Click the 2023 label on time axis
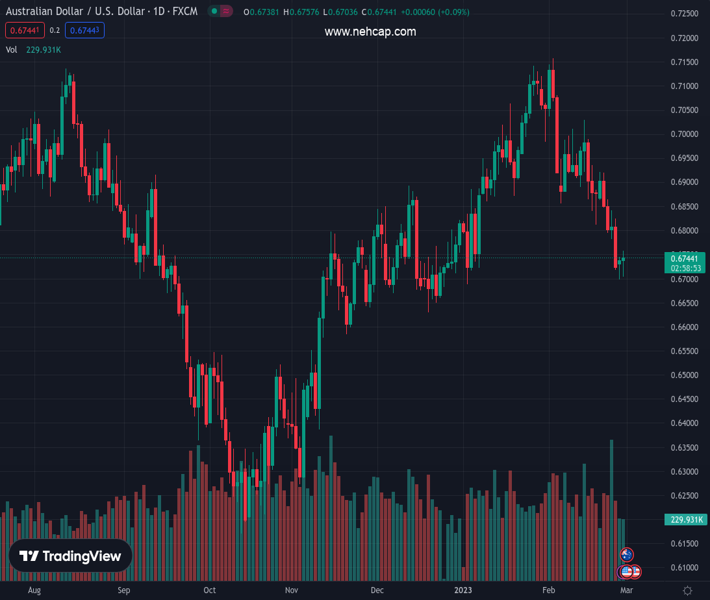Screen dimensions: 710x600 coord(463,591)
